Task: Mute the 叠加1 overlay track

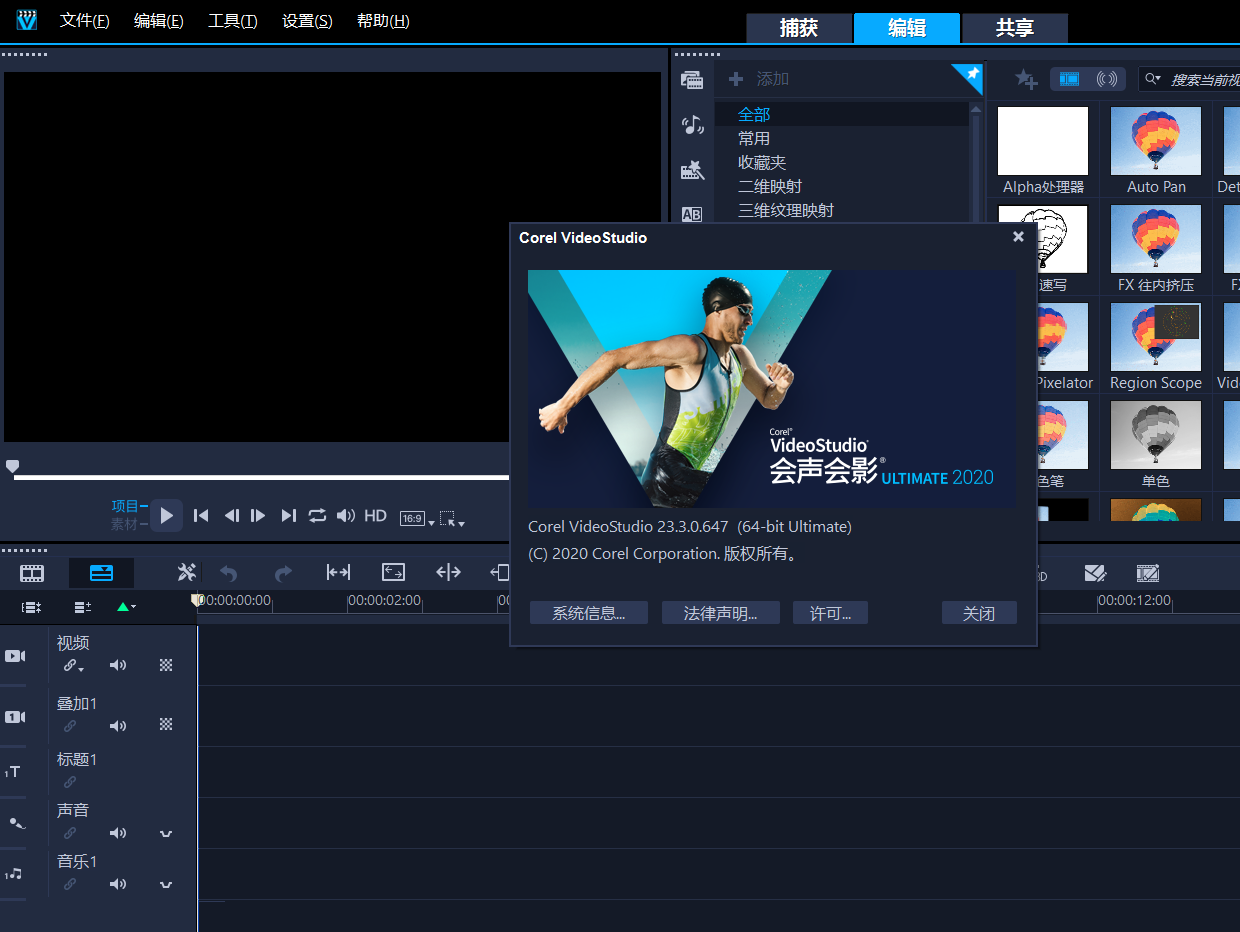Action: pyautogui.click(x=118, y=726)
